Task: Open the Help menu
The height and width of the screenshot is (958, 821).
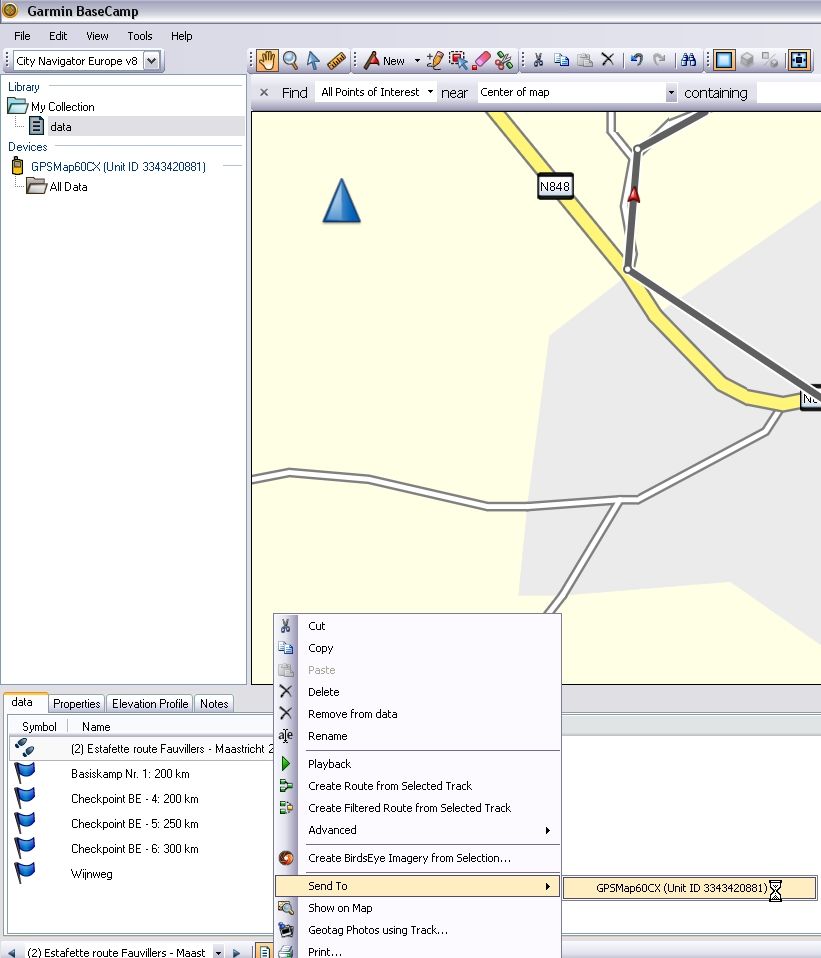Action: pyautogui.click(x=181, y=36)
